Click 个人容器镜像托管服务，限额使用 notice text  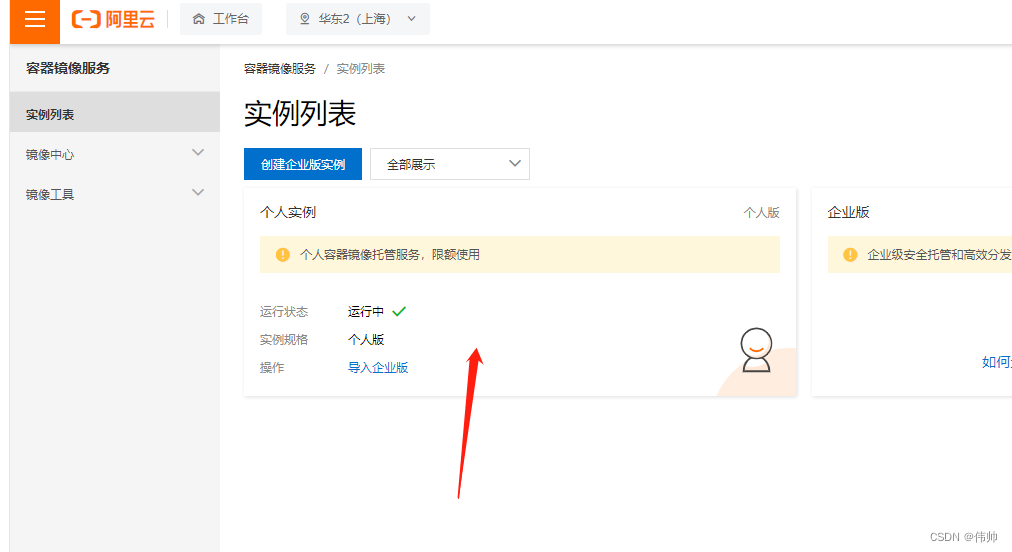(x=390, y=255)
